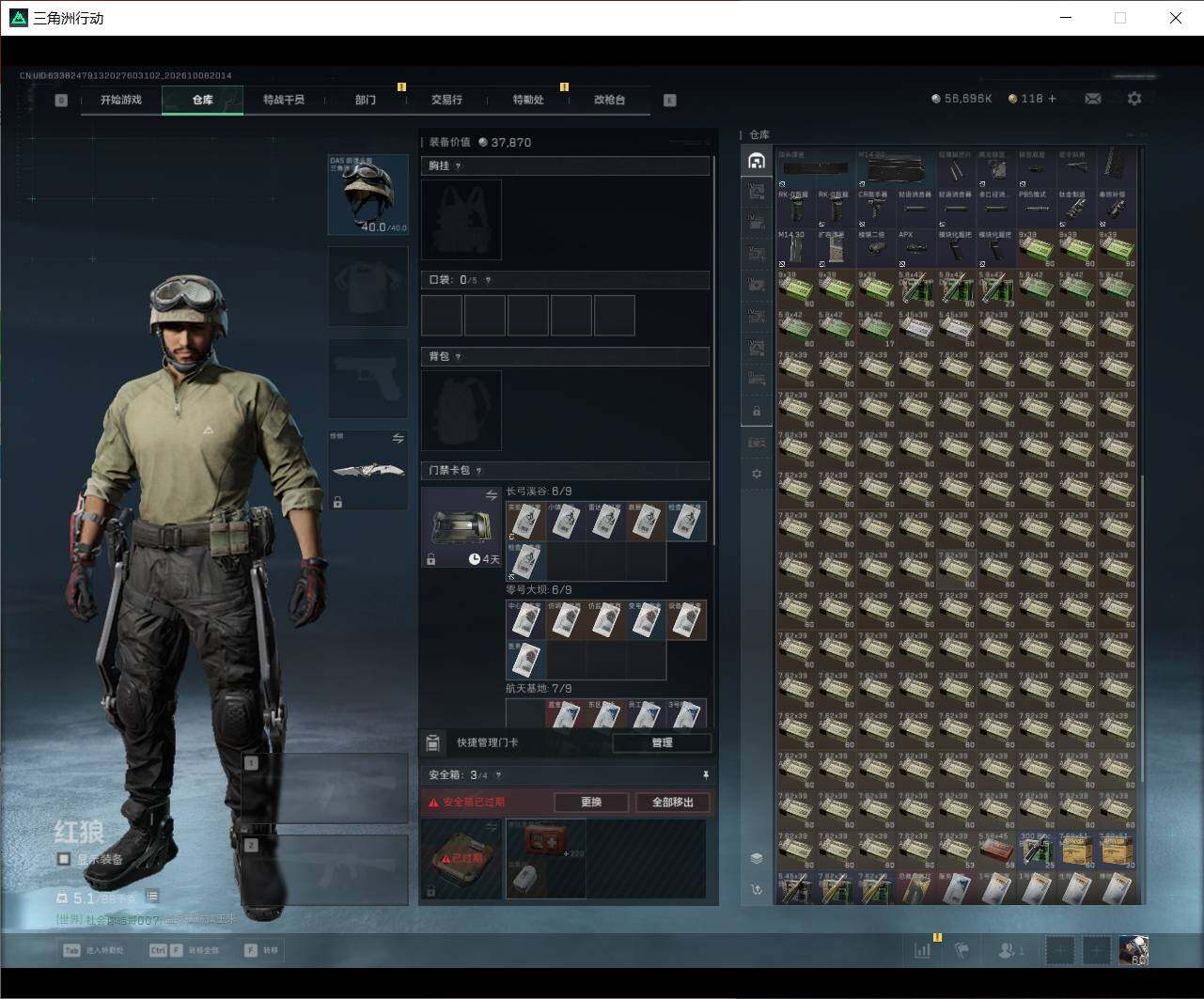Open the statistics chart icon
The image size is (1204, 999).
point(923,950)
